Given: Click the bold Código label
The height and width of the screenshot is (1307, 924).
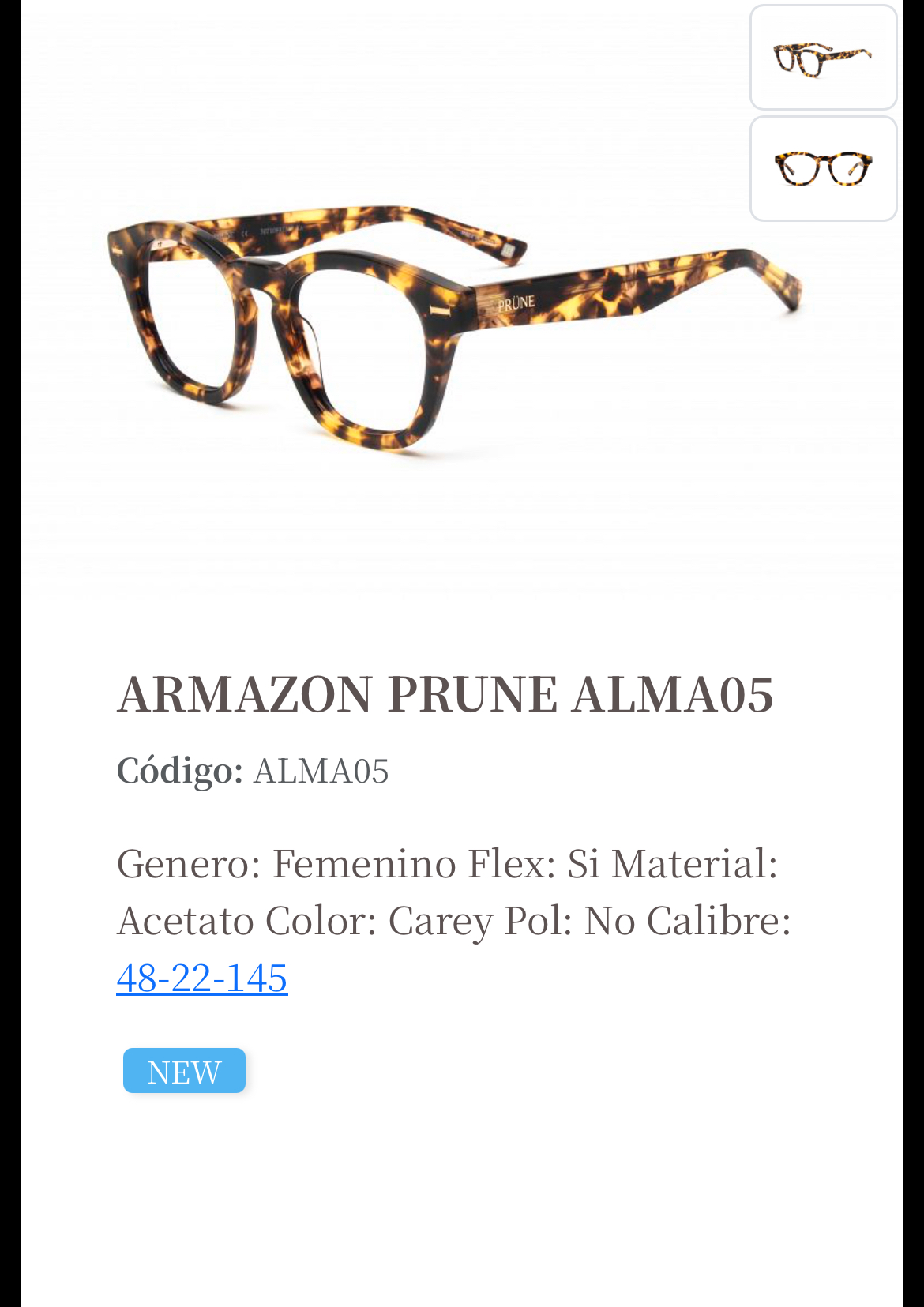Looking at the screenshot, I should click(180, 771).
